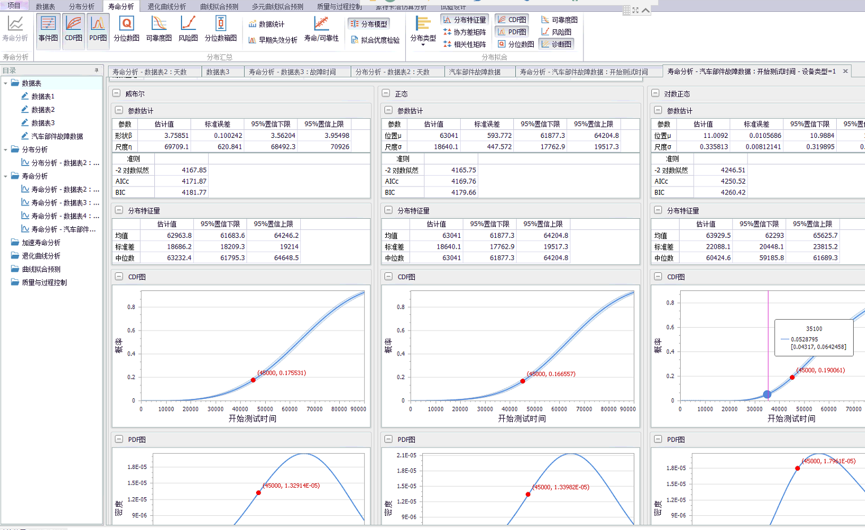
Task: Open 数据统计 in the ribbon
Action: 266,24
